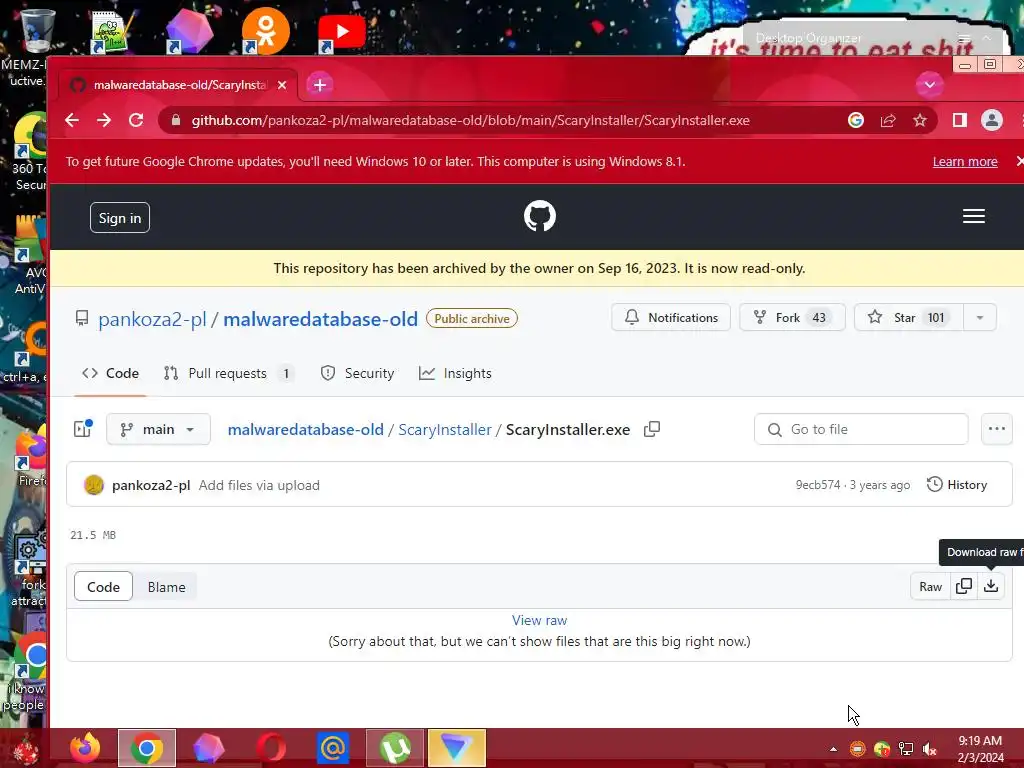This screenshot has height=768, width=1024.
Task: Open the View raw link
Action: 539,620
